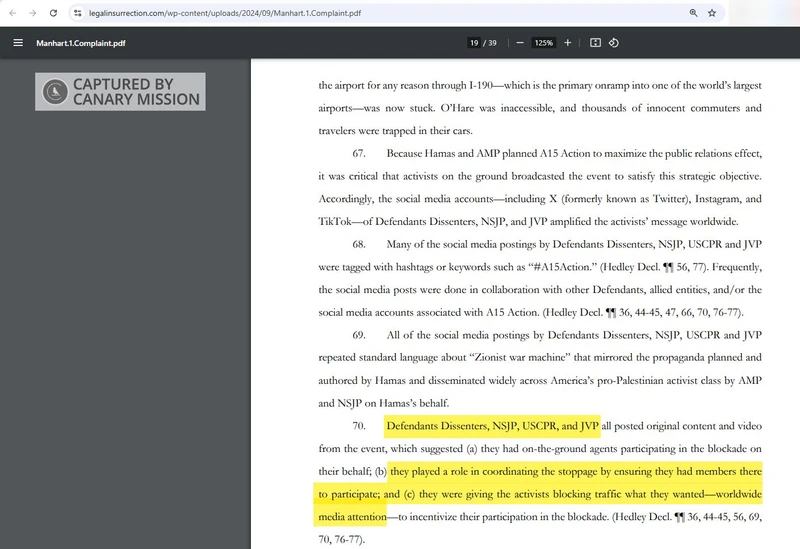This screenshot has width=800, height=549.
Task: Click the browser back arrow
Action: click(12, 13)
